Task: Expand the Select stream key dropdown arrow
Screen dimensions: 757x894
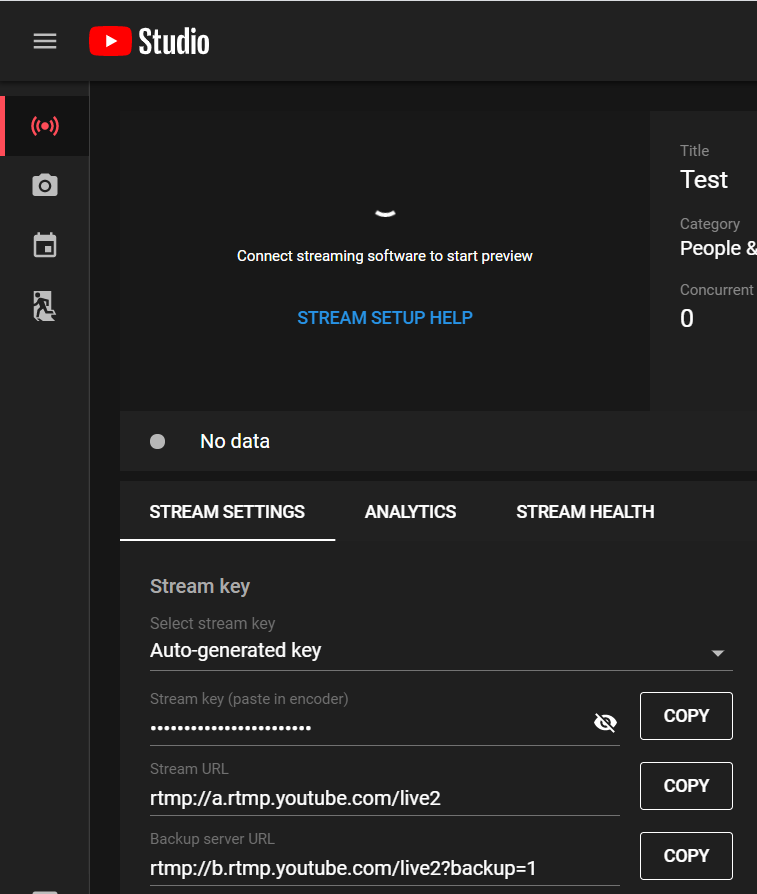Action: tap(717, 653)
